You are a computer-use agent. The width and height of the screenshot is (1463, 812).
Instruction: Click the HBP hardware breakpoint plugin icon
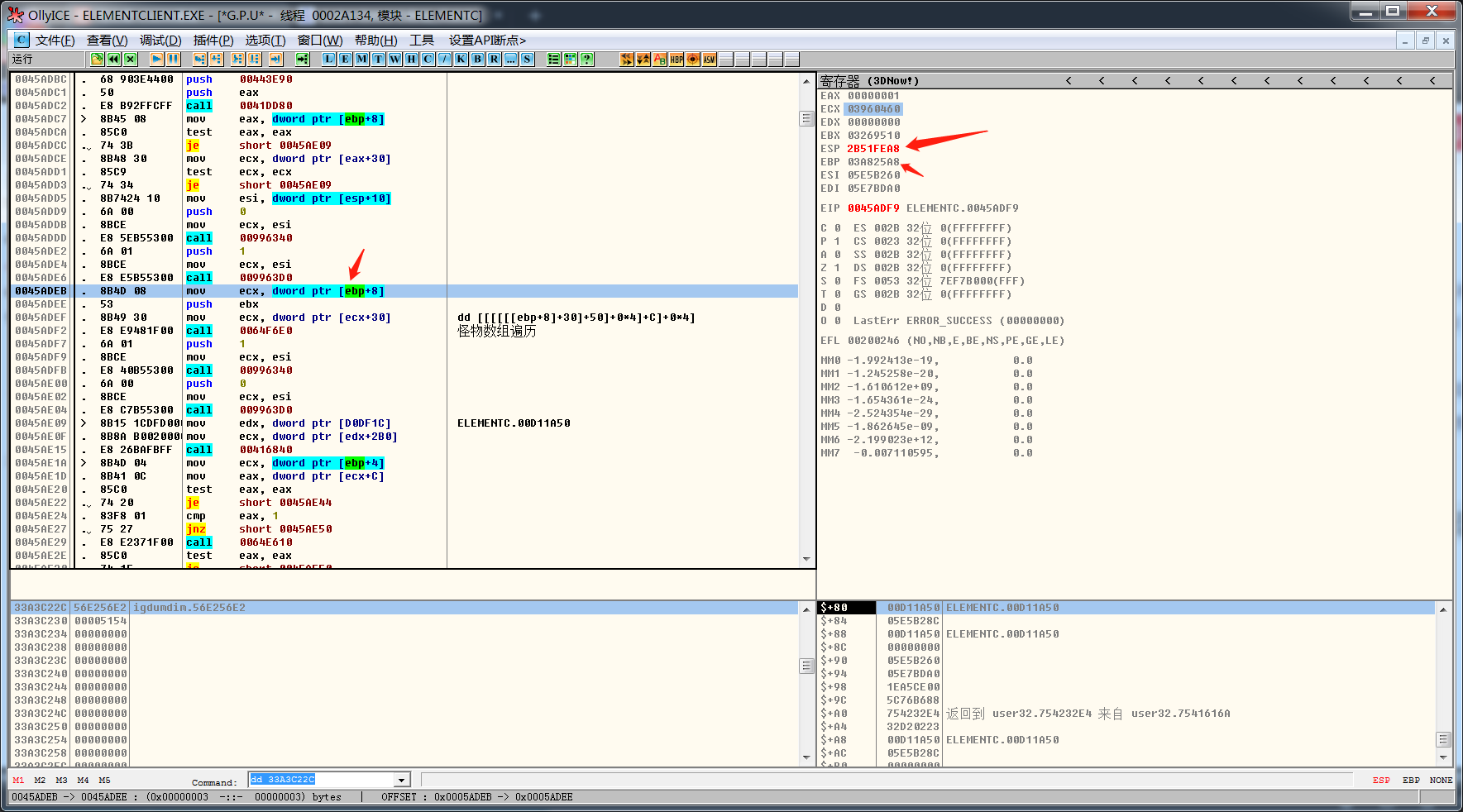(677, 59)
